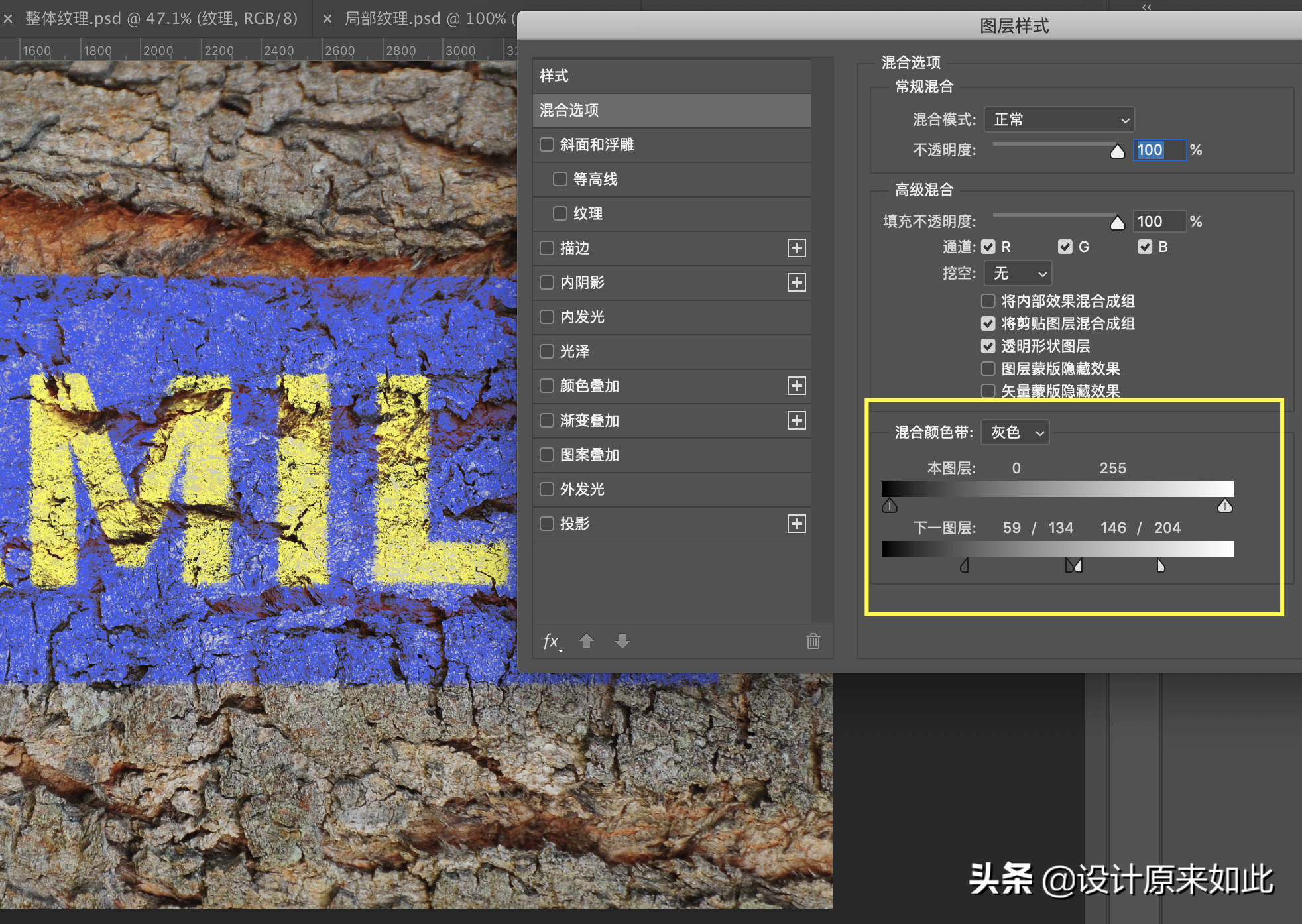Click Underlying Layer left black slider half
Viewport: 1302px width, 924px height.
click(x=965, y=565)
